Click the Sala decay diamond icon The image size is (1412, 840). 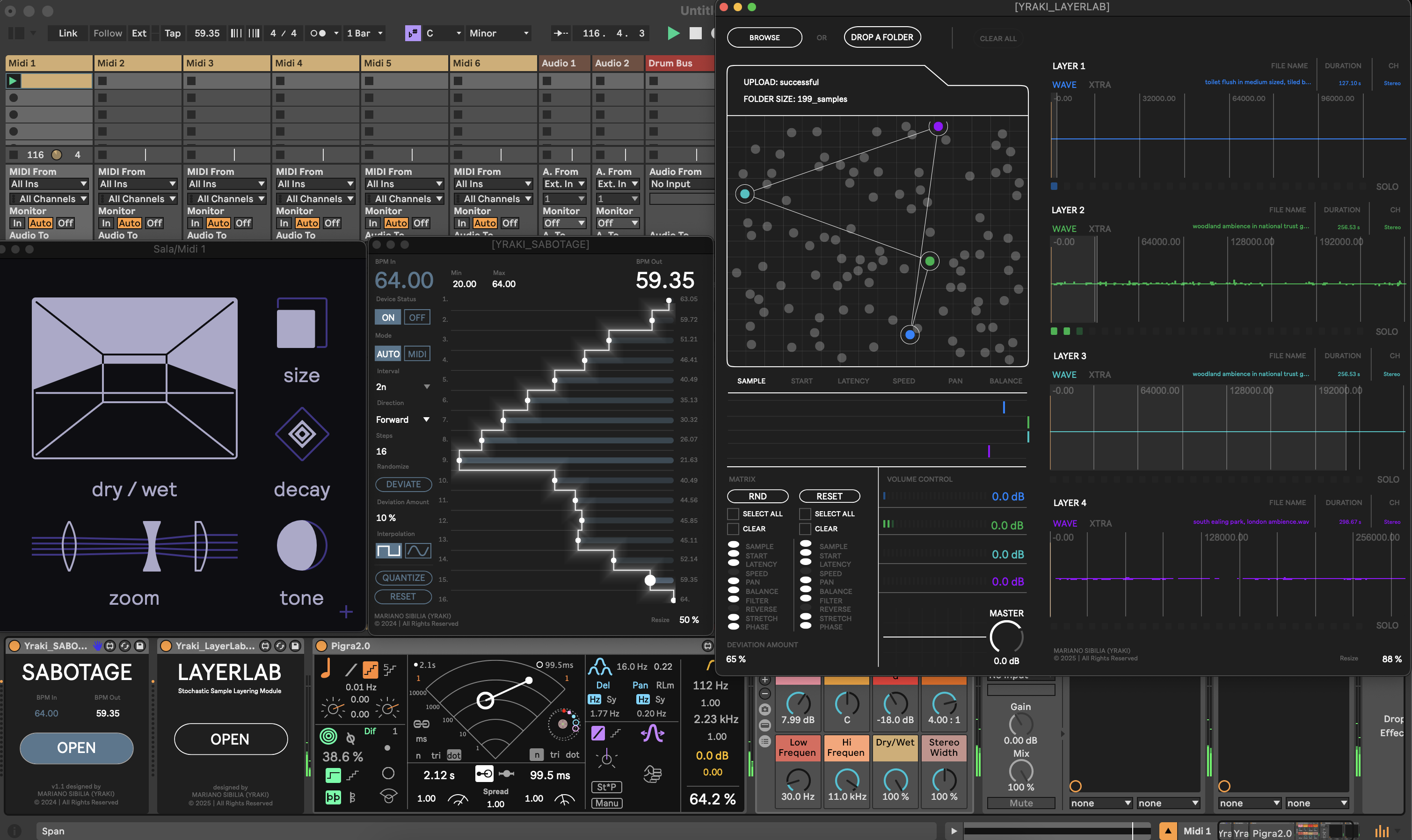coord(302,434)
